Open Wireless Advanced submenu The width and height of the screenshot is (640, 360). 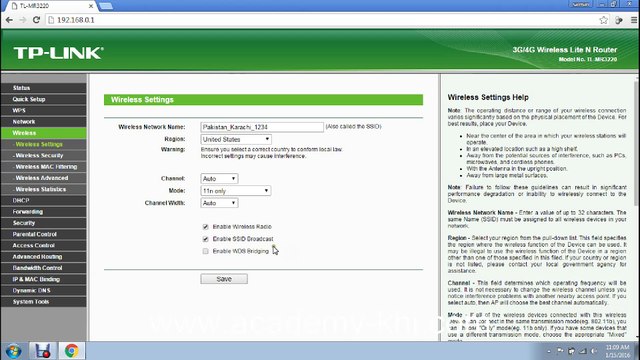[x=44, y=178]
